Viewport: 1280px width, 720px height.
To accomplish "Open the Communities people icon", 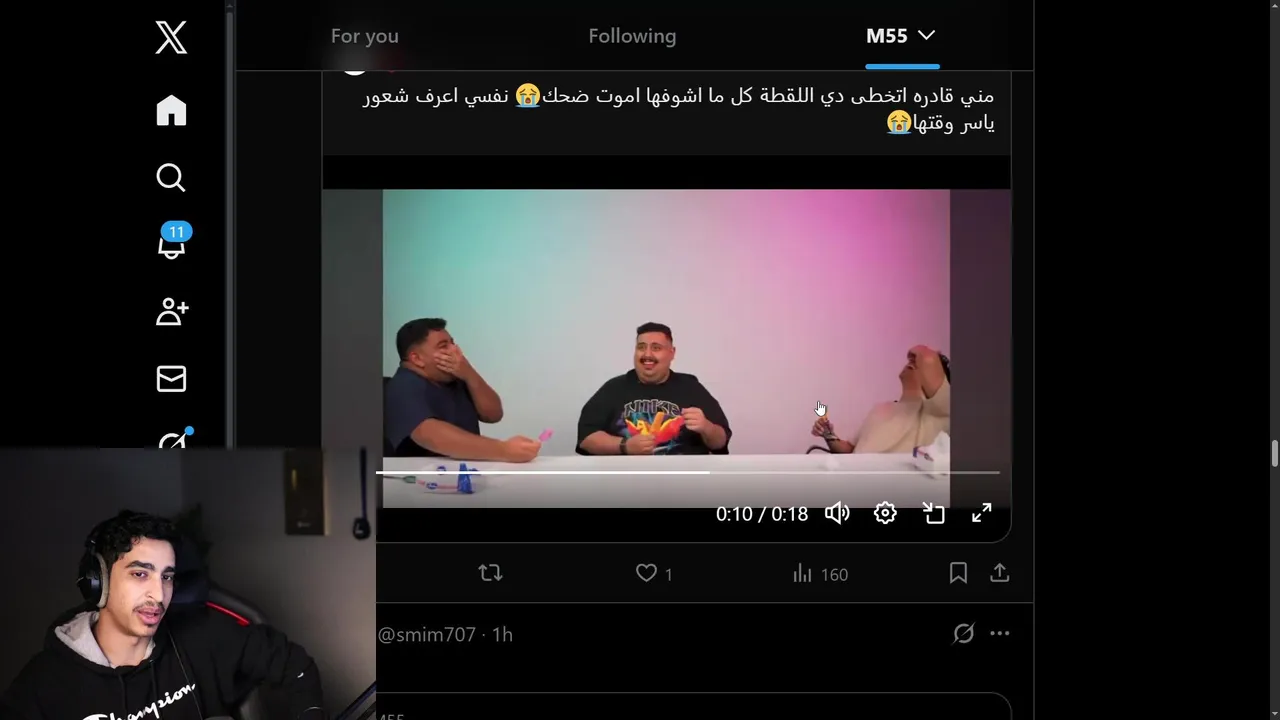I will coord(172,311).
